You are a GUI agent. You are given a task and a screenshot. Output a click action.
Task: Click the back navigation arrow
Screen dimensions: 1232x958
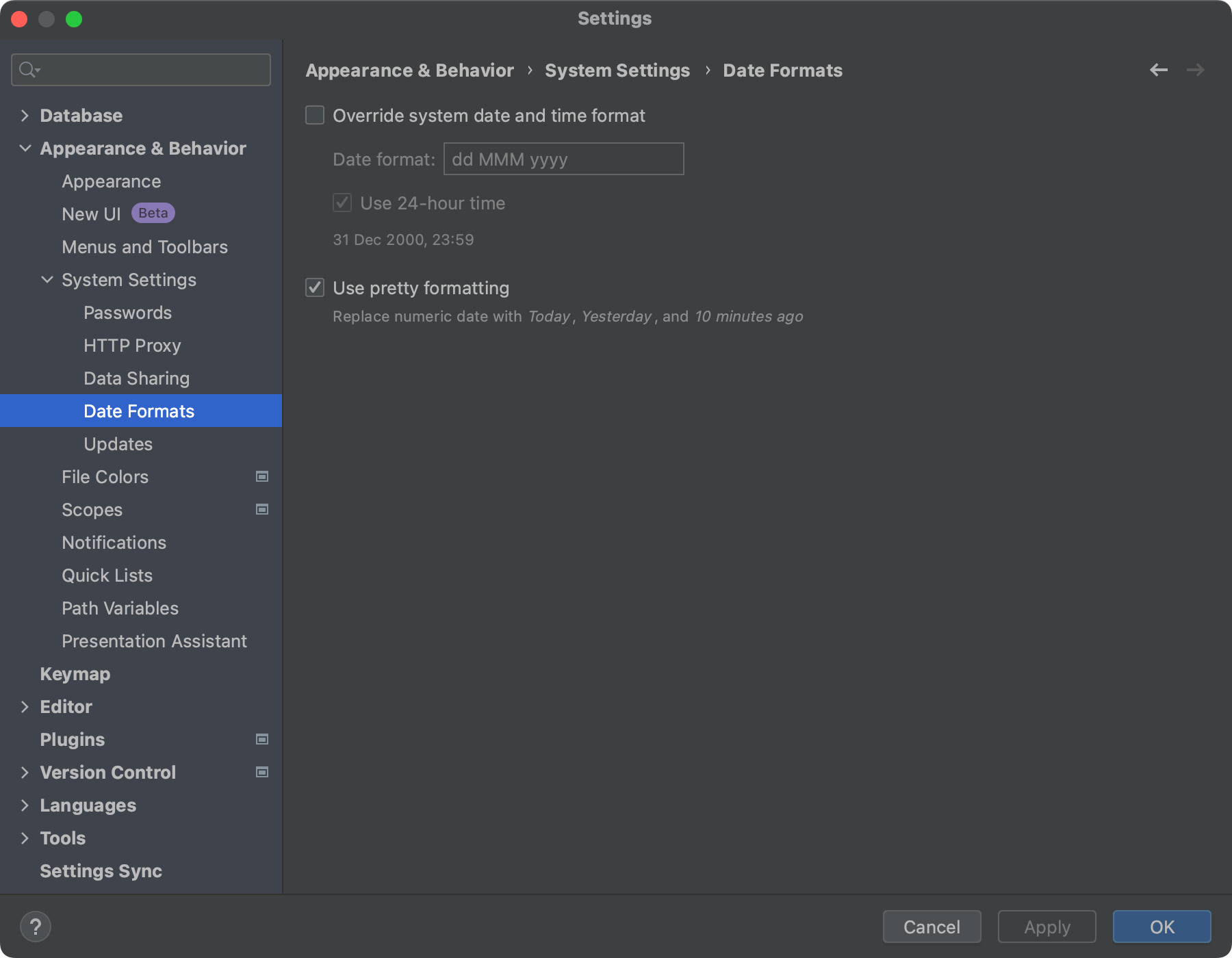pyautogui.click(x=1158, y=69)
